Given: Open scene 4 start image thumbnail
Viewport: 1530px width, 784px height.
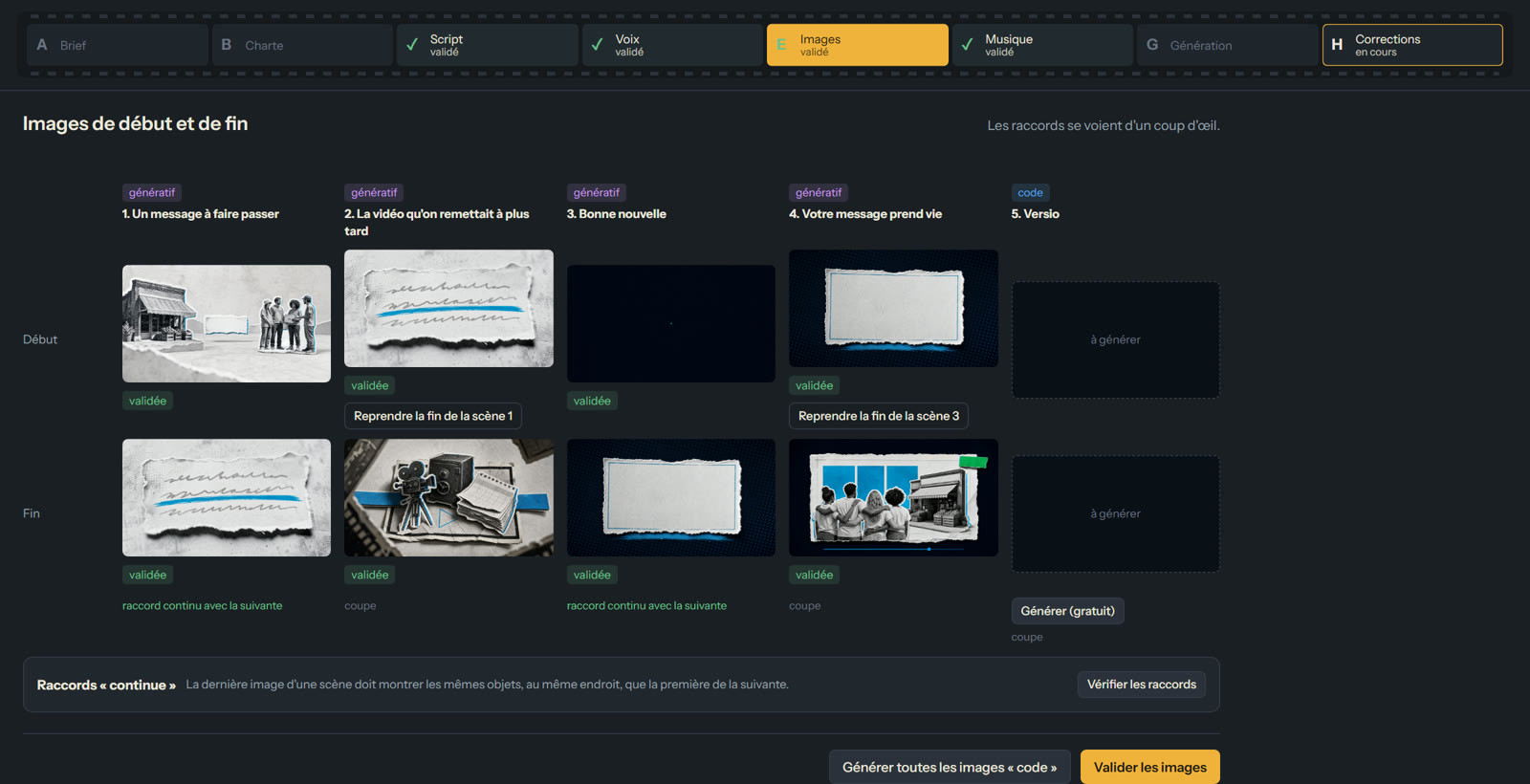Looking at the screenshot, I should coord(893,308).
